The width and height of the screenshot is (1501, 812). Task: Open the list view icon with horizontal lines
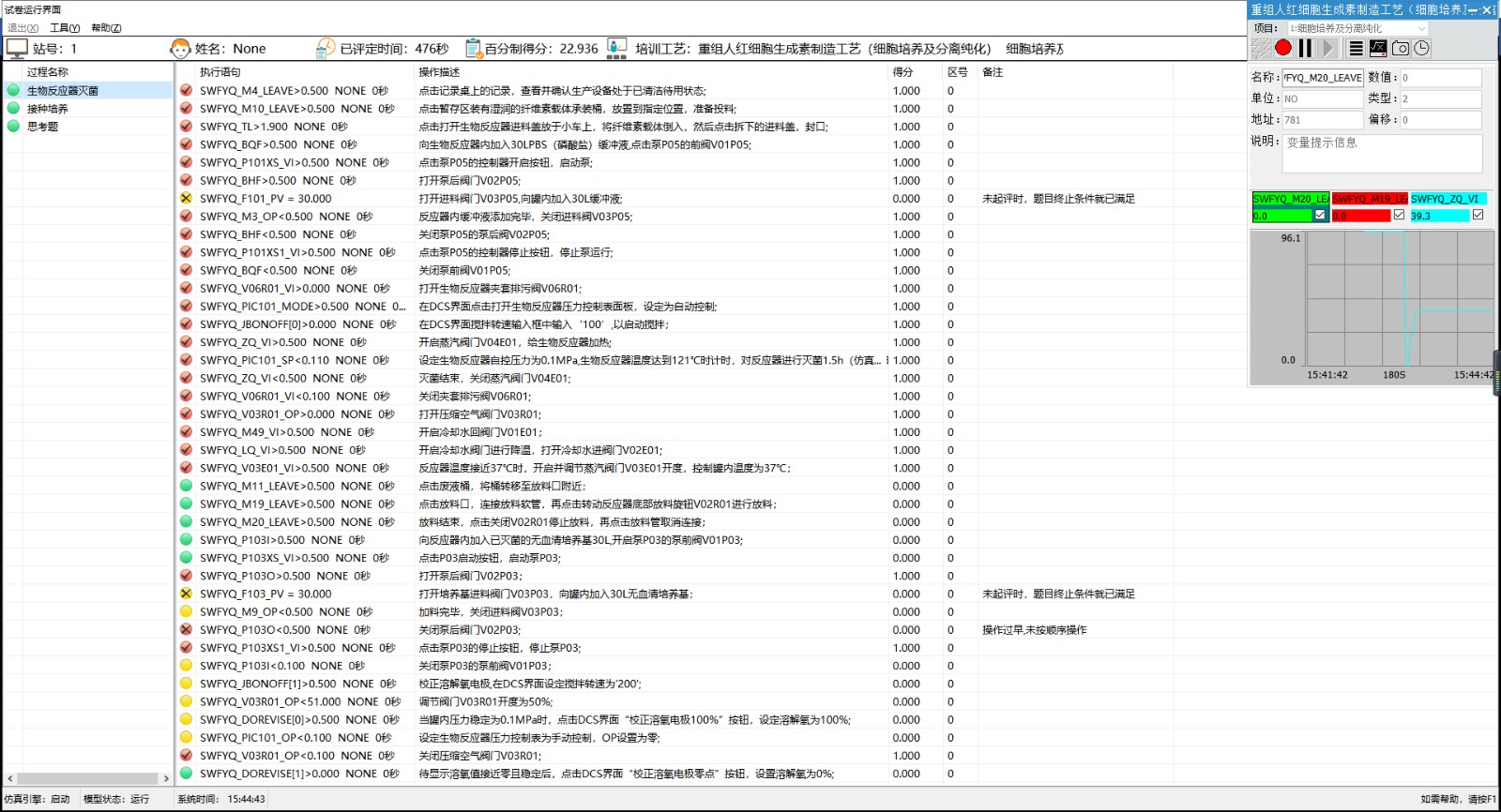tap(1356, 48)
